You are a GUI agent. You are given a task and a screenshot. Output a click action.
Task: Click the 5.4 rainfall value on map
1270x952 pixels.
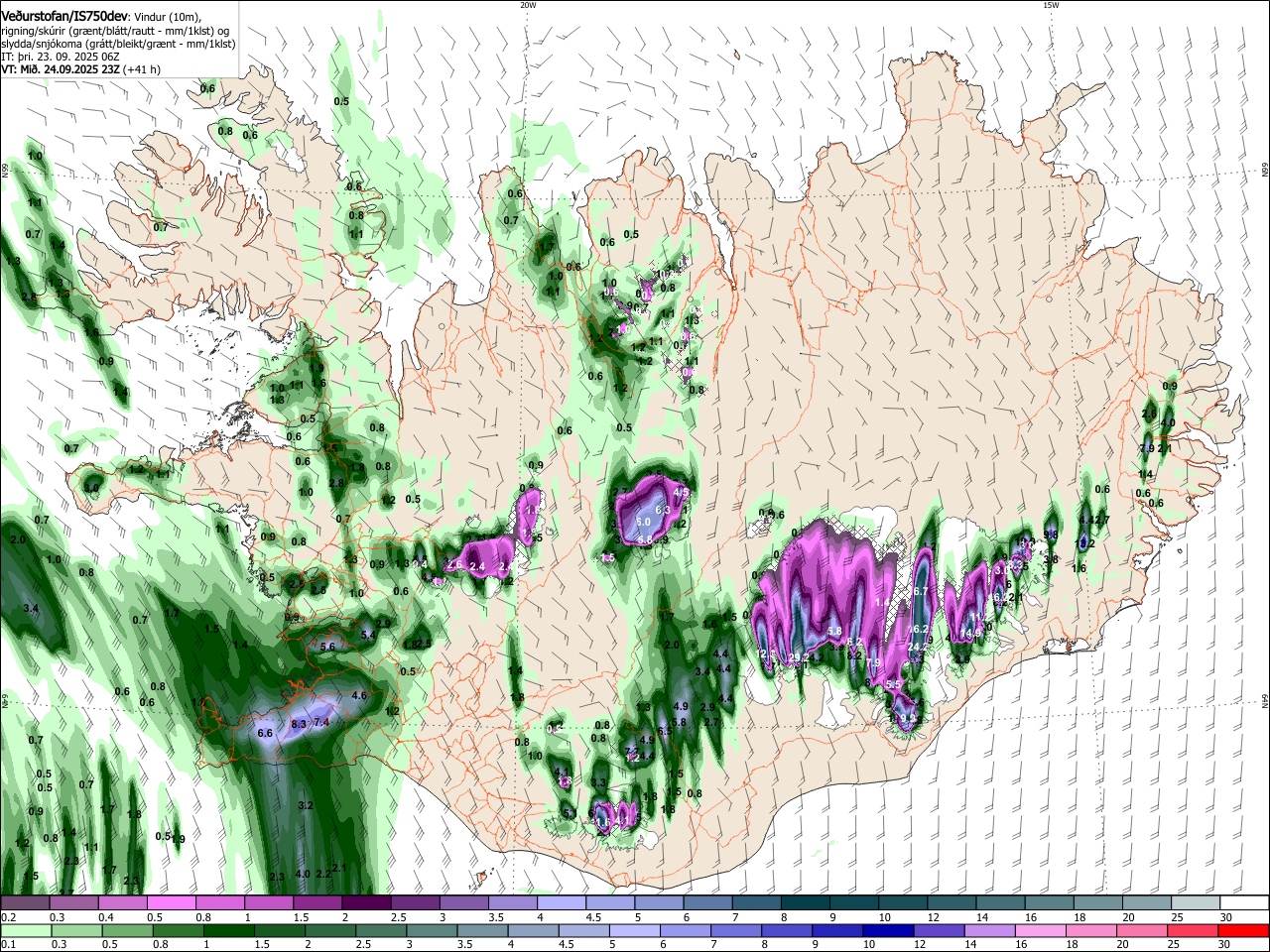coord(367,635)
